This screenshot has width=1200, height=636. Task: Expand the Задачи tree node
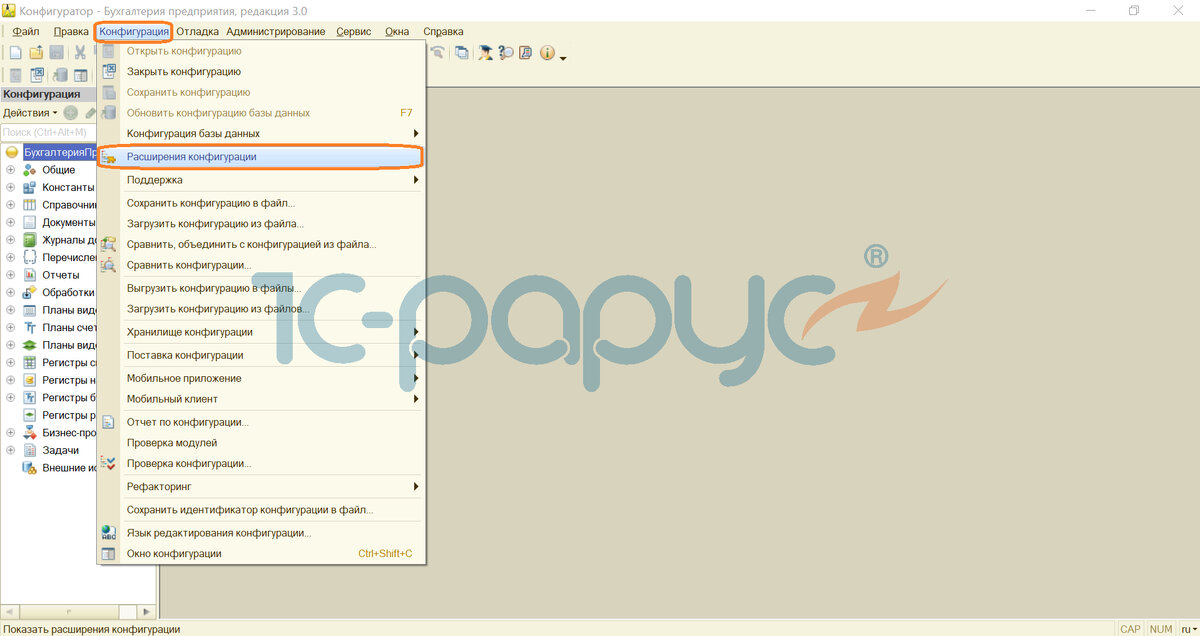[11, 450]
